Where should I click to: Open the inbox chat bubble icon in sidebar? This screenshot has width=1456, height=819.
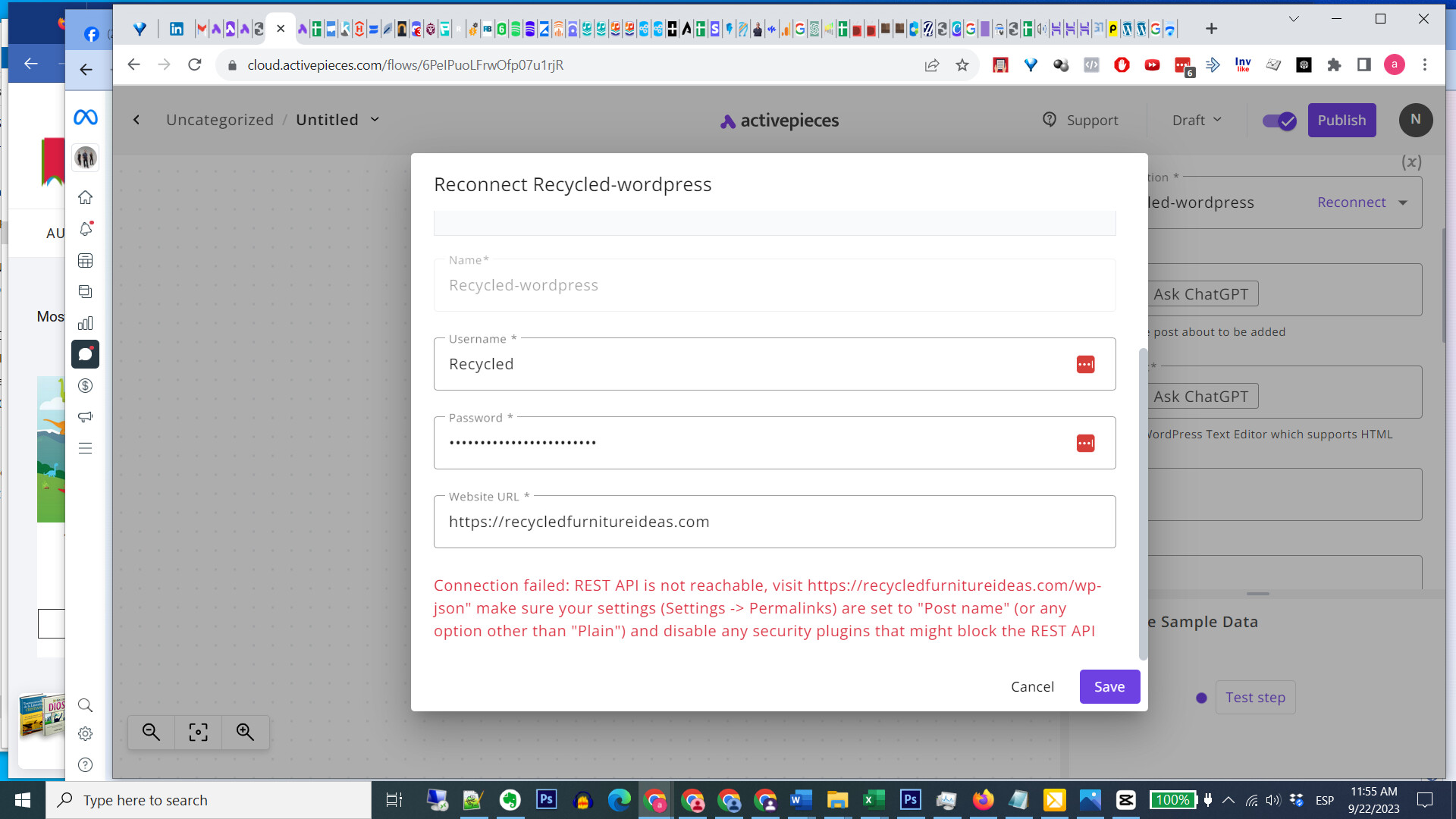86,354
